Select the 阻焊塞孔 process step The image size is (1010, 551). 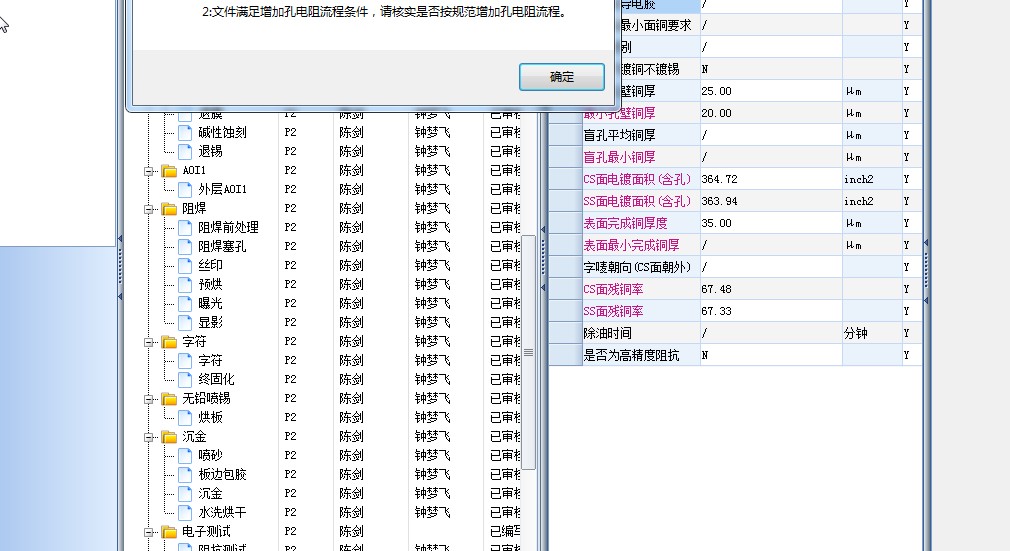click(222, 246)
